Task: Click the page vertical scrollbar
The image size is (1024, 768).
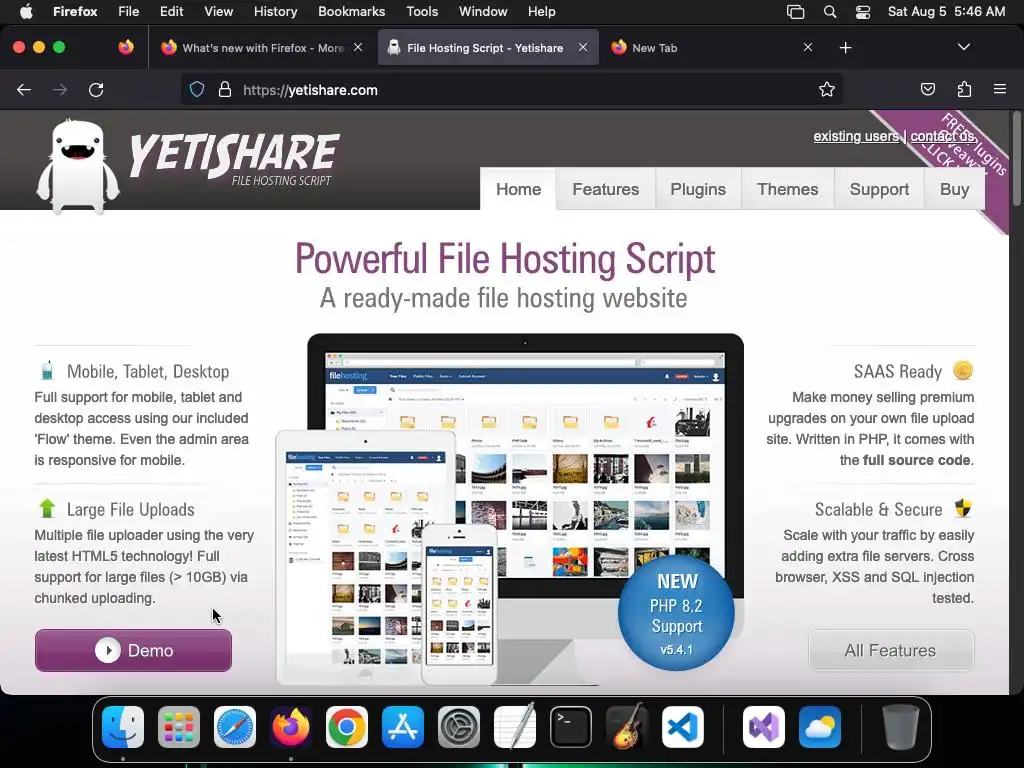Action: pyautogui.click(x=1016, y=160)
